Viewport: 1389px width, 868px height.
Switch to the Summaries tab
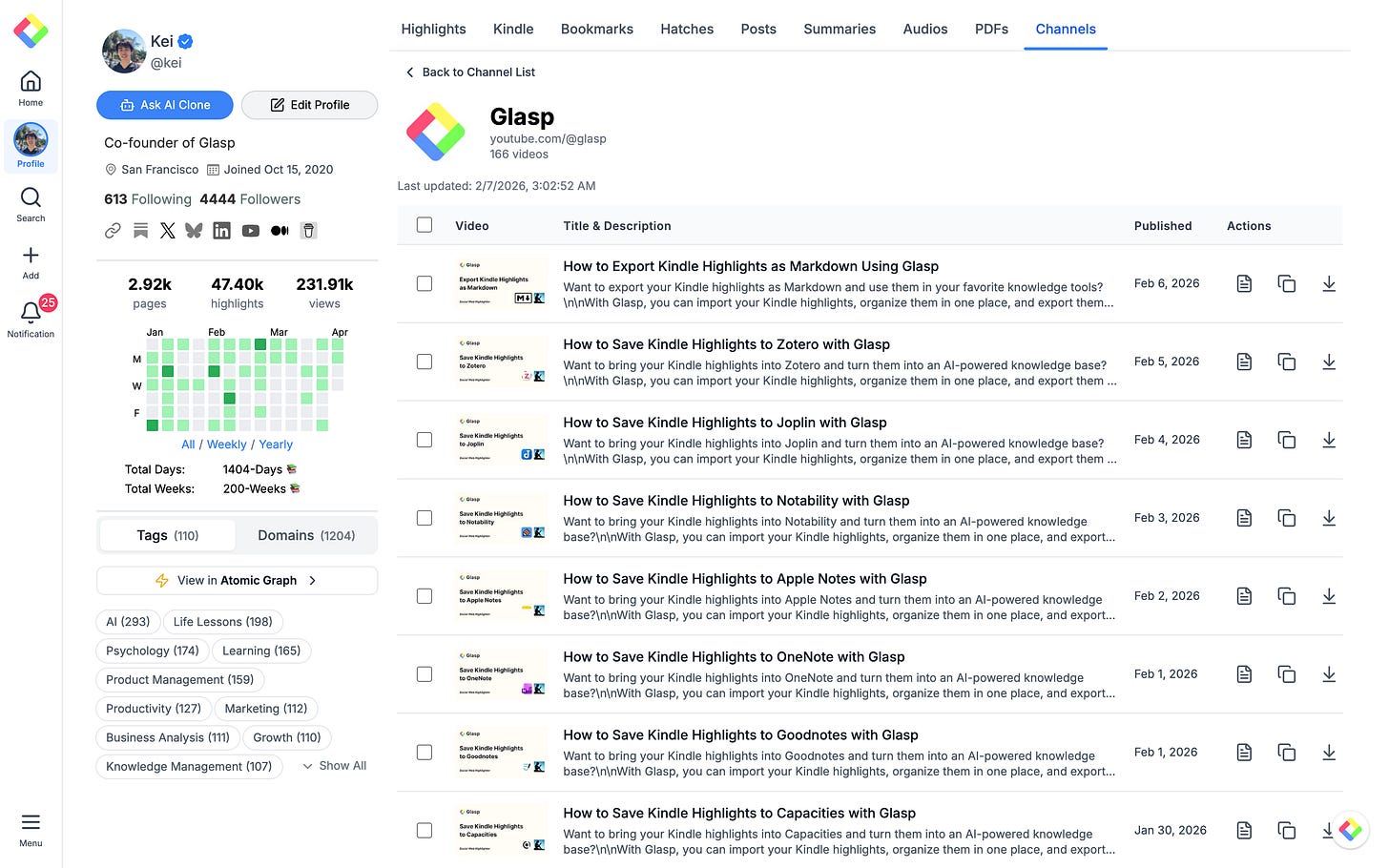(840, 29)
